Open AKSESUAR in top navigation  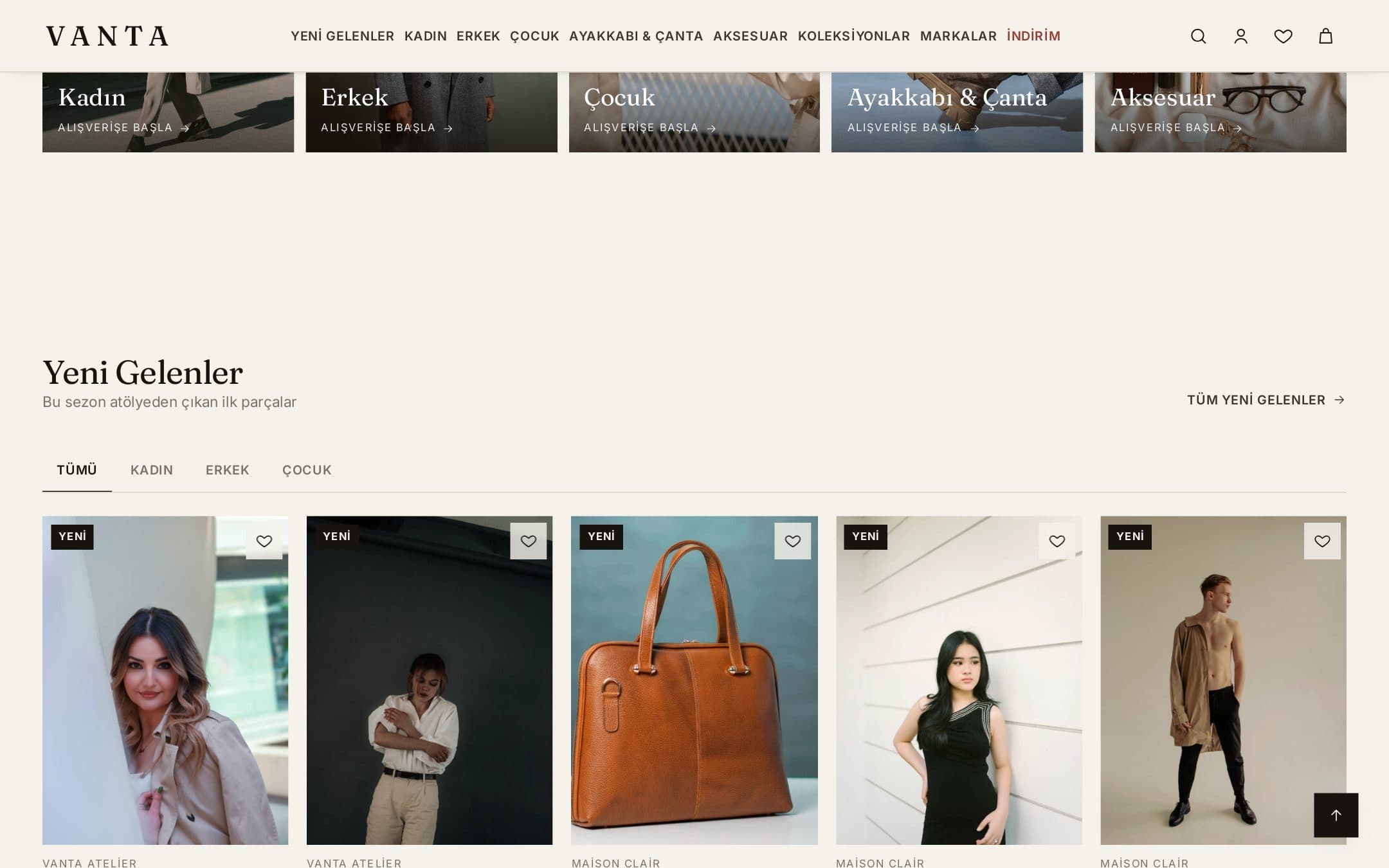click(x=750, y=36)
